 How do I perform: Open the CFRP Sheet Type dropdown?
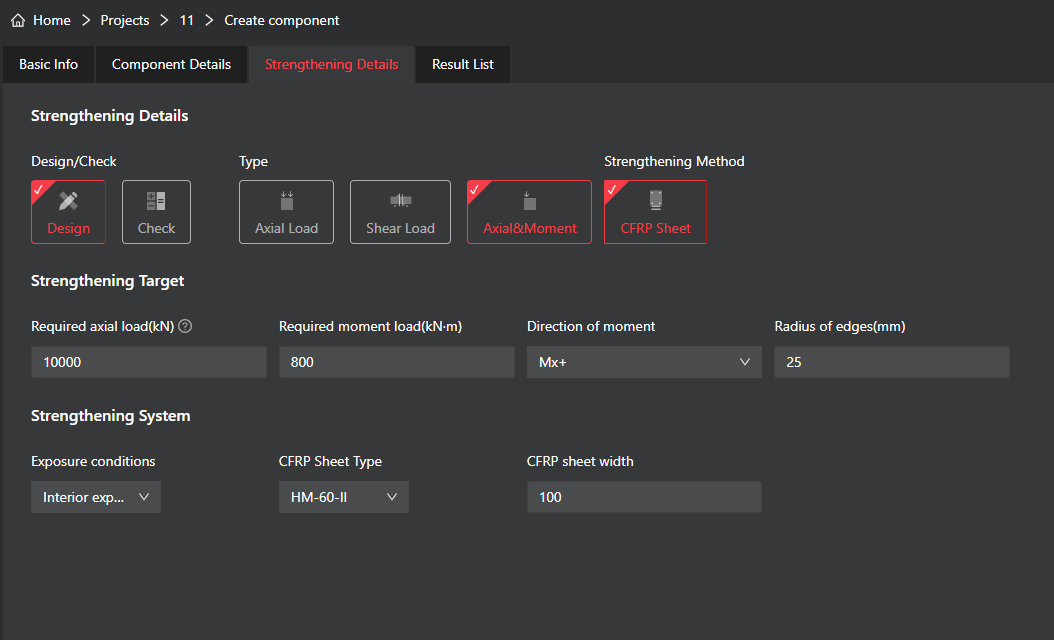click(343, 497)
